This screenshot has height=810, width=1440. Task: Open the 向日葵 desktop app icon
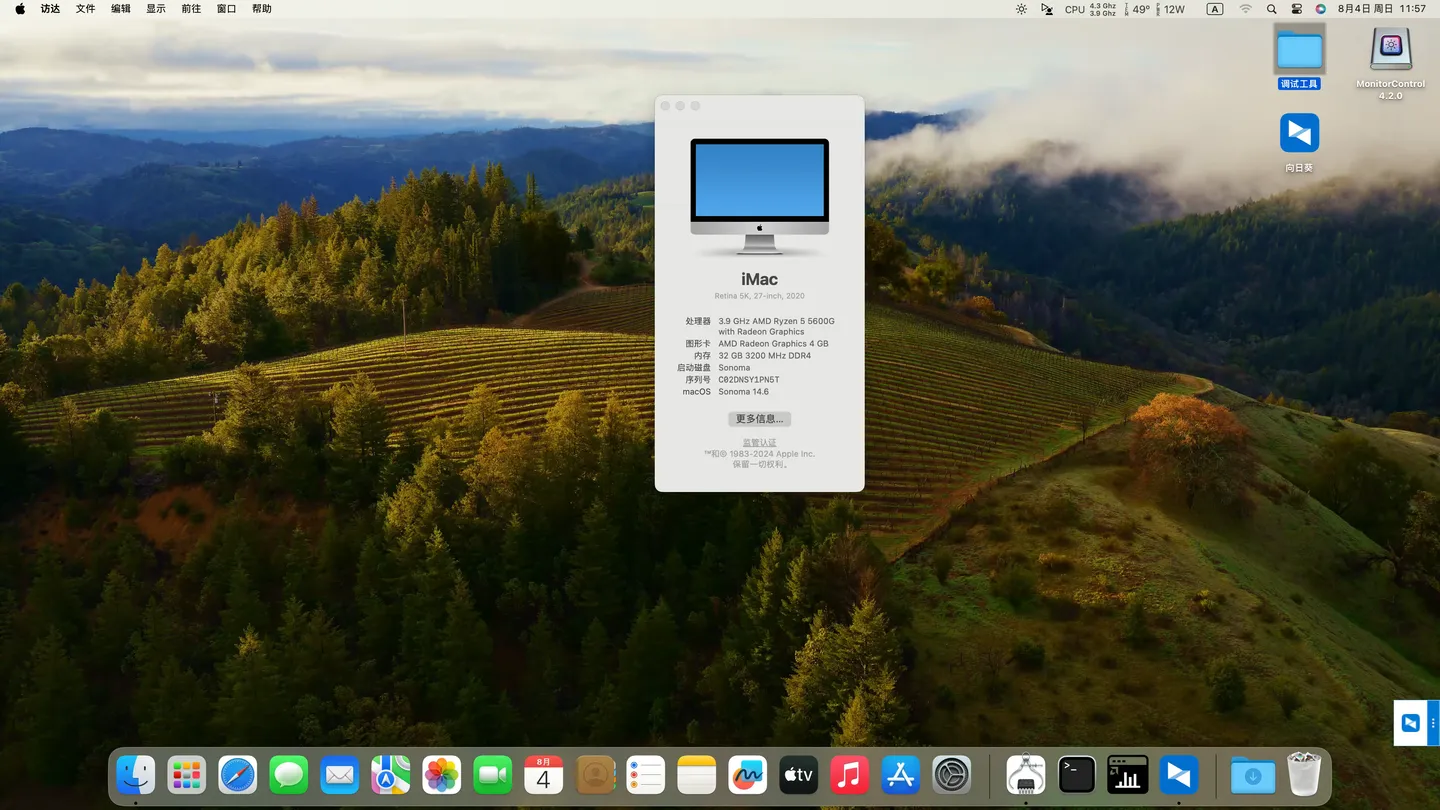(1299, 134)
